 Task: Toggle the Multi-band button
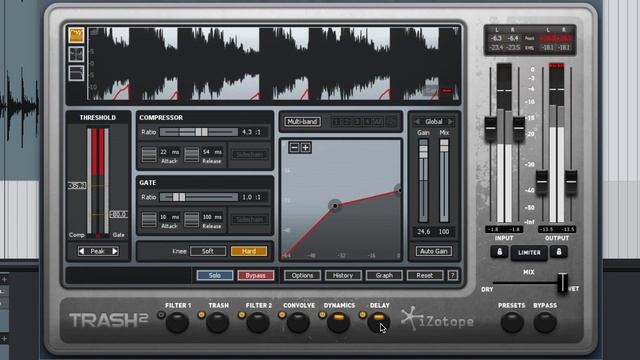point(302,122)
